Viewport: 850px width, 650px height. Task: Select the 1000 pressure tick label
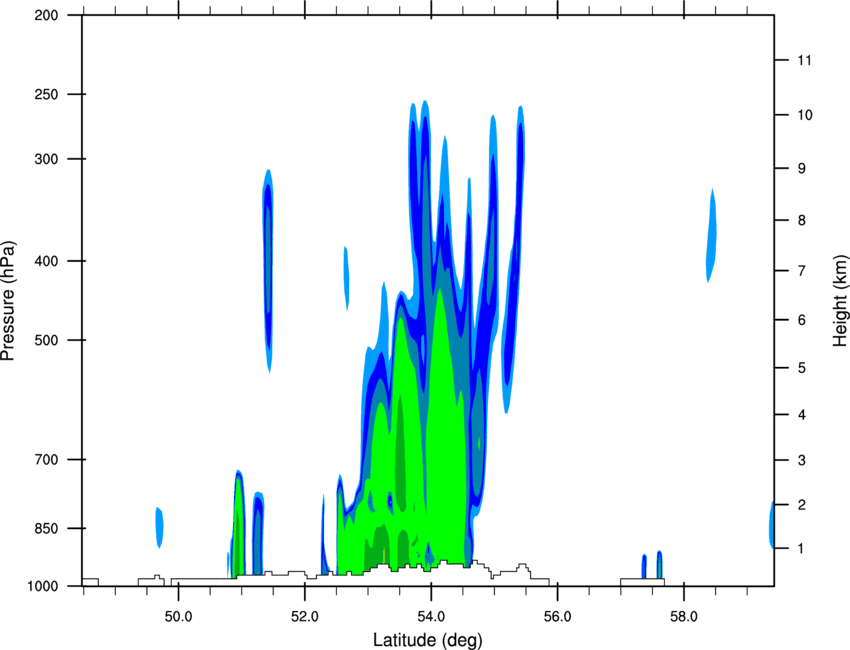pos(42,586)
